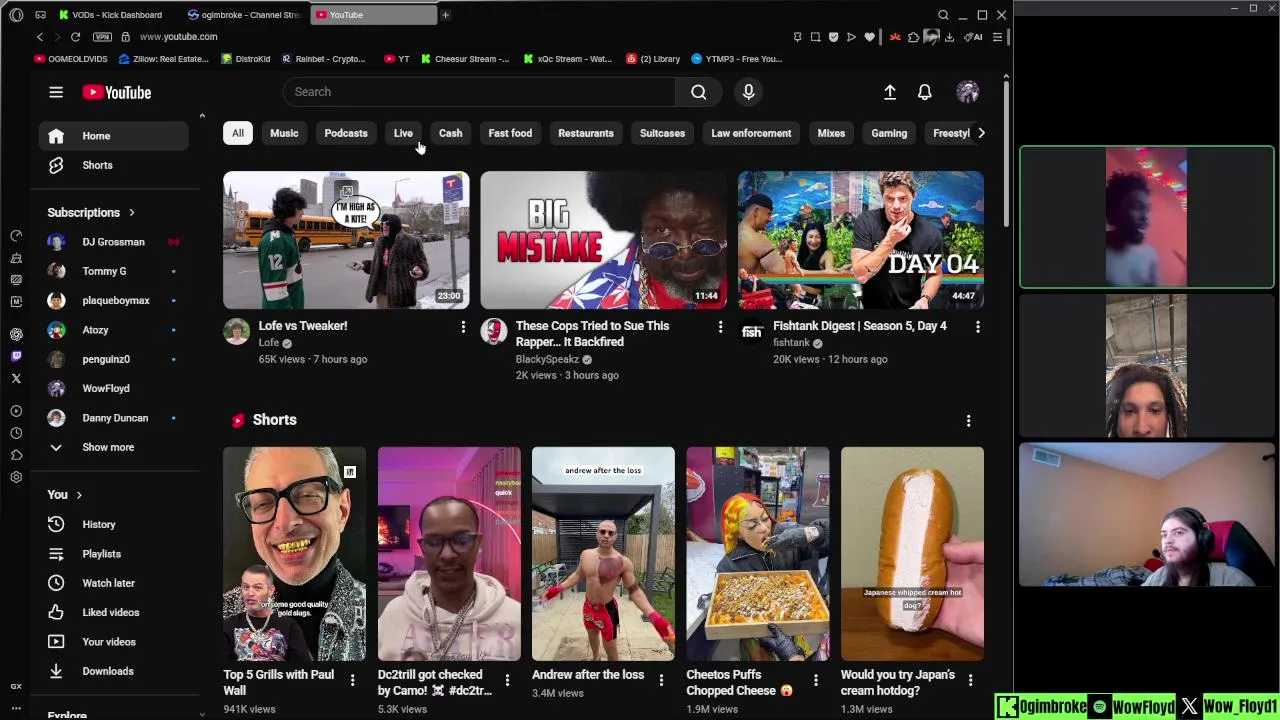
Task: Open ChatGPT in the Opera sidebar
Action: pos(16,334)
